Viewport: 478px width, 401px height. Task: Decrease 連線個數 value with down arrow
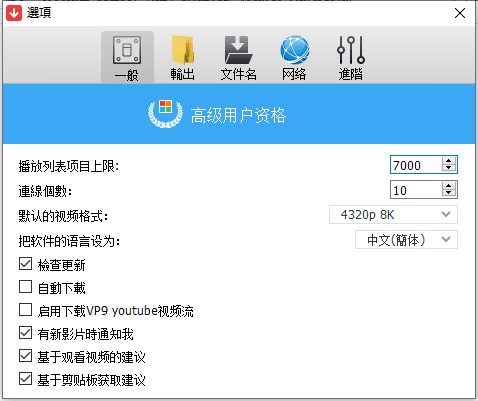coord(449,193)
